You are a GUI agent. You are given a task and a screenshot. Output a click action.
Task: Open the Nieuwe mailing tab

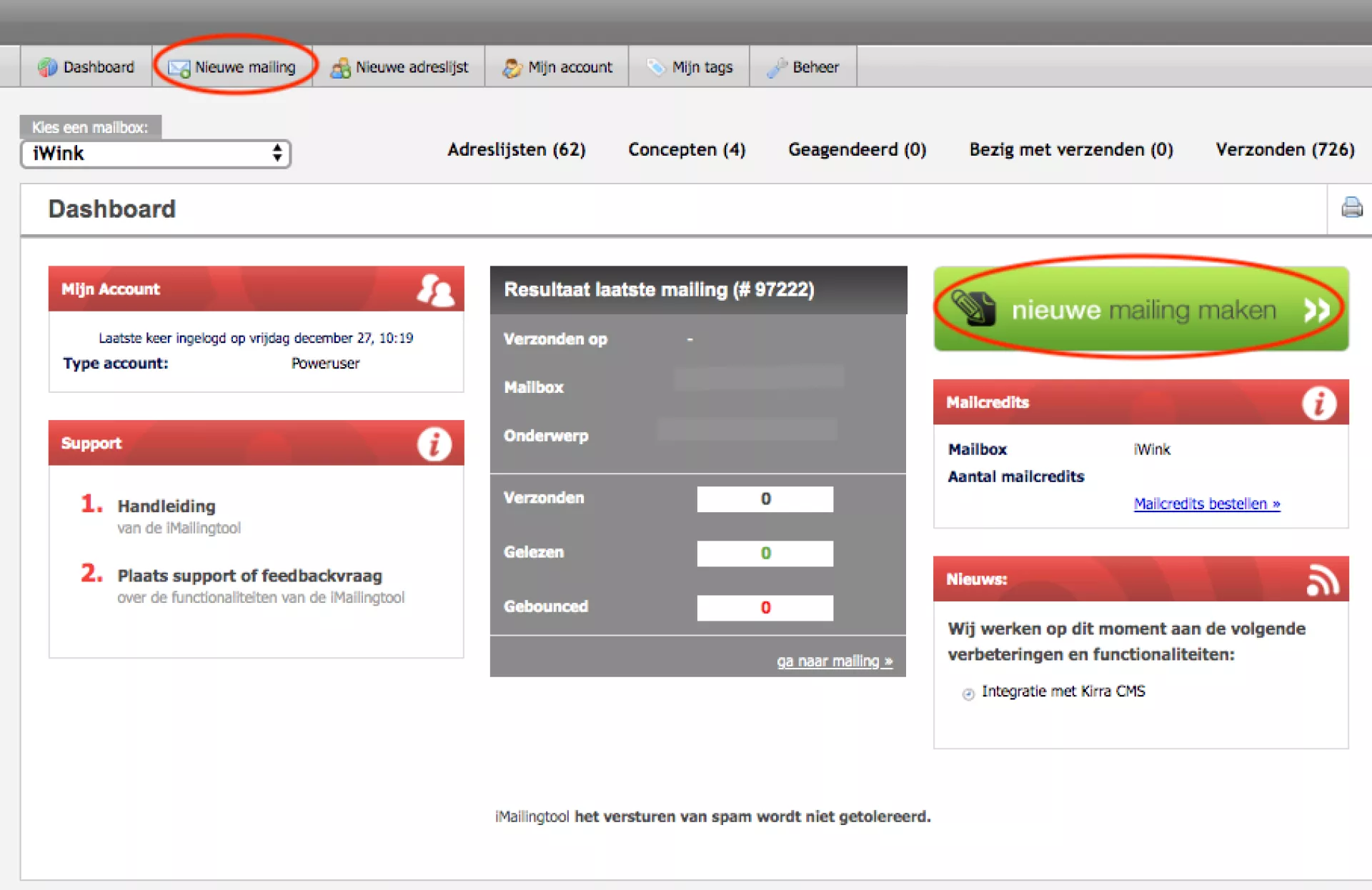point(232,67)
